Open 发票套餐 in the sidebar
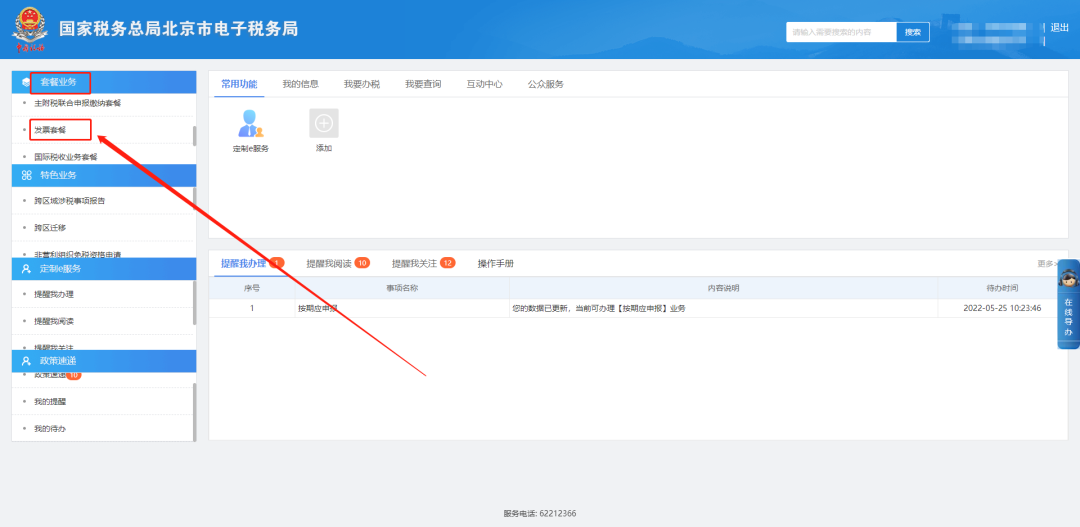This screenshot has width=1080, height=527. [50, 130]
